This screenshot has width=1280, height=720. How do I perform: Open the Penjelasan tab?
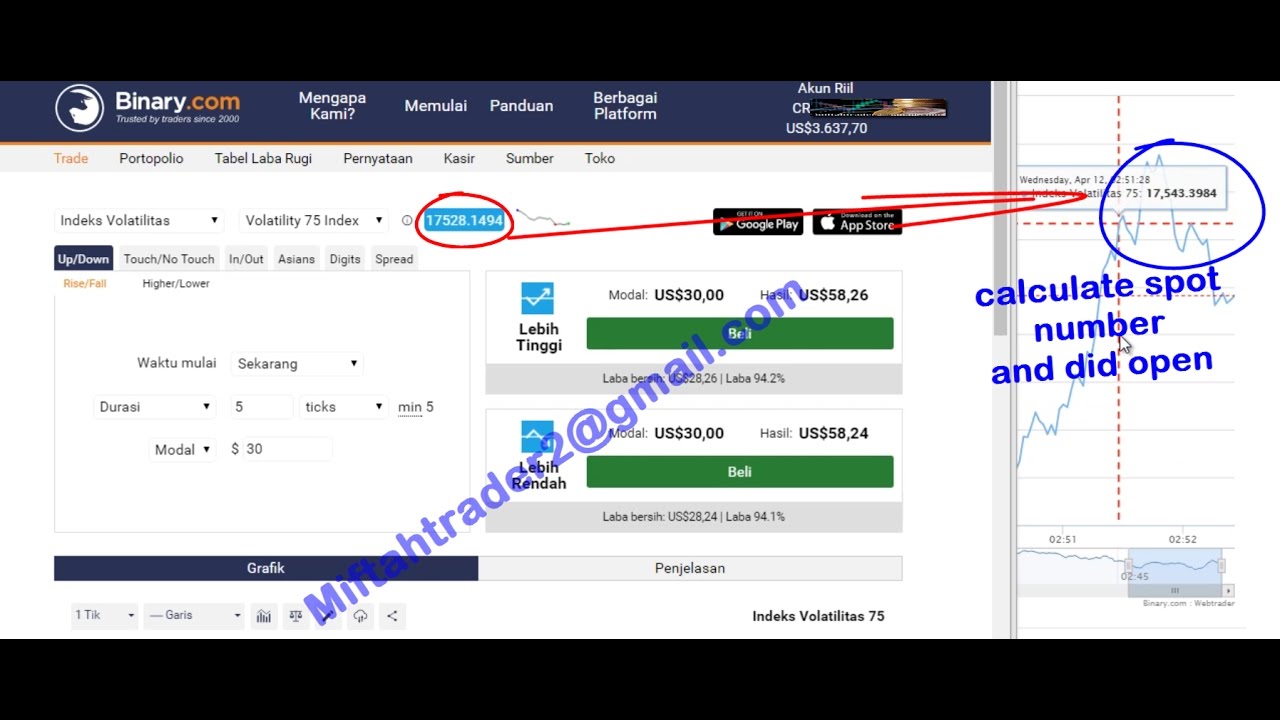click(x=690, y=568)
